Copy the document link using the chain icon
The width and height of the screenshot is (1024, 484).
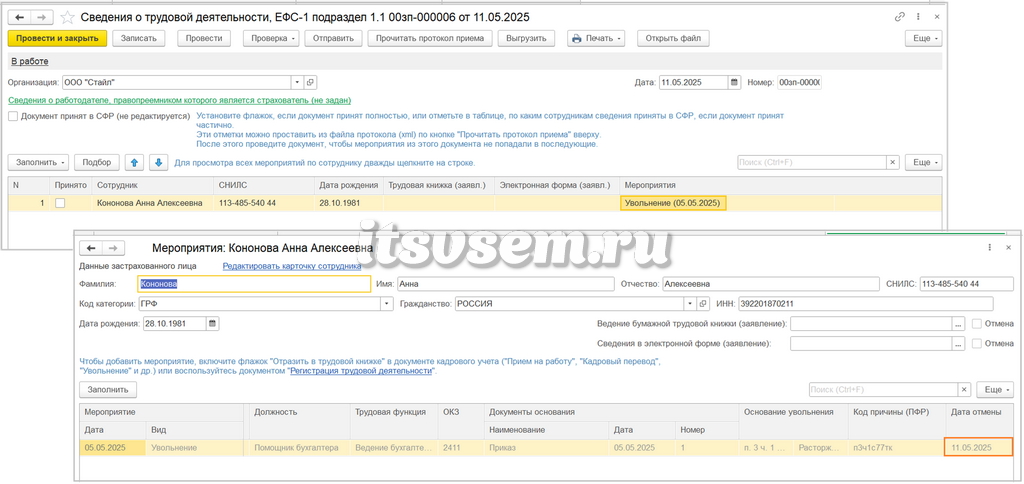click(900, 17)
